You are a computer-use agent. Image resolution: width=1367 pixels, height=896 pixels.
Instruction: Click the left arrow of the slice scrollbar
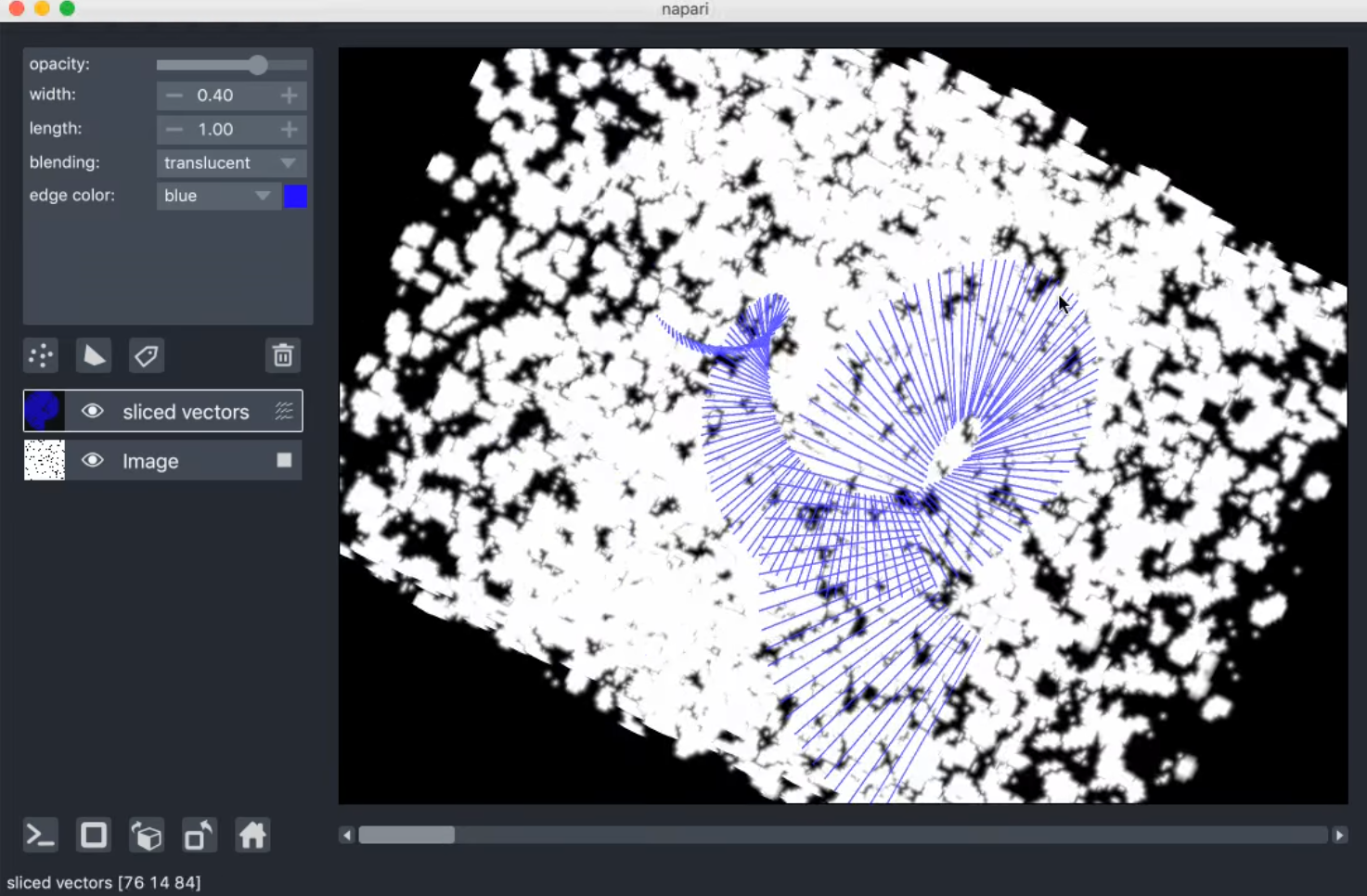pos(346,835)
